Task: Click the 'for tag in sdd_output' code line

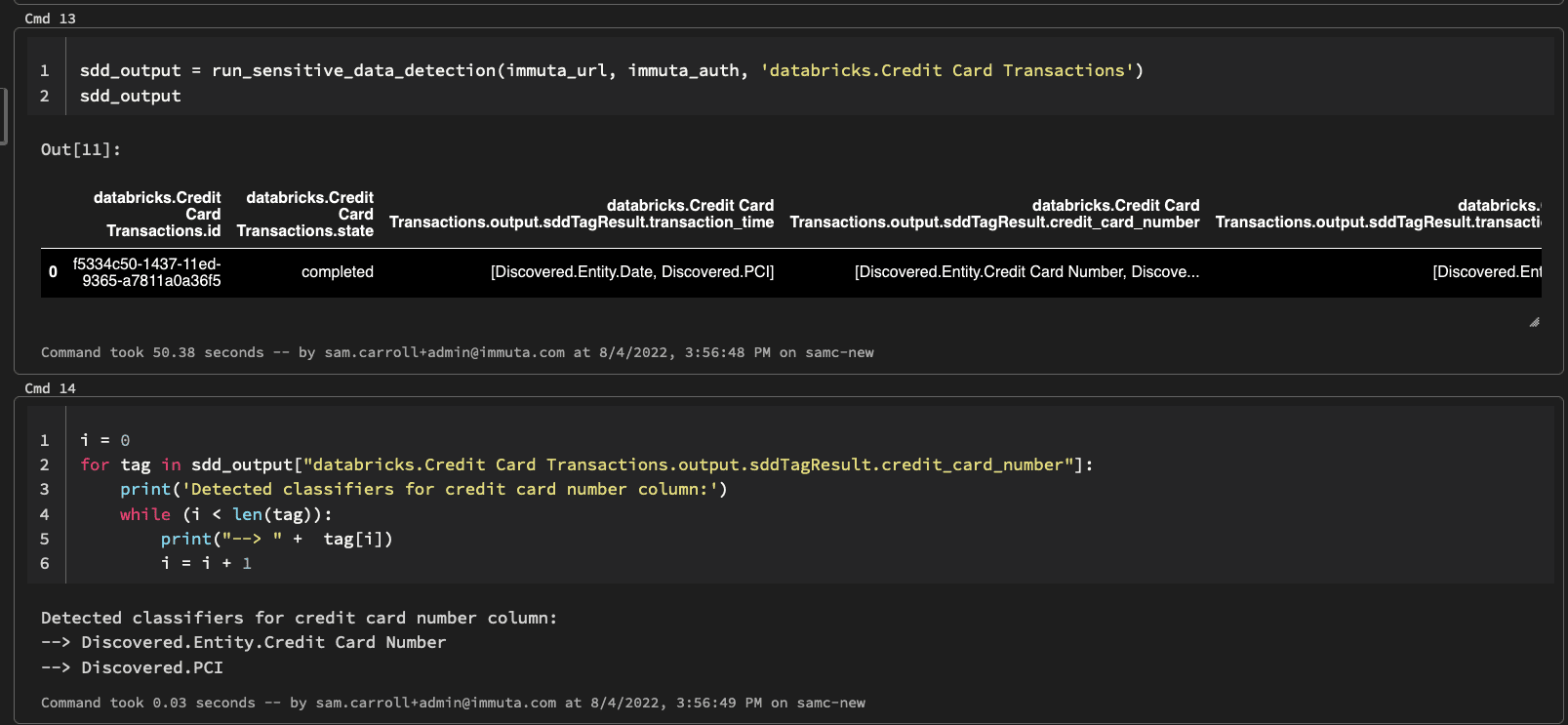Action: (586, 464)
